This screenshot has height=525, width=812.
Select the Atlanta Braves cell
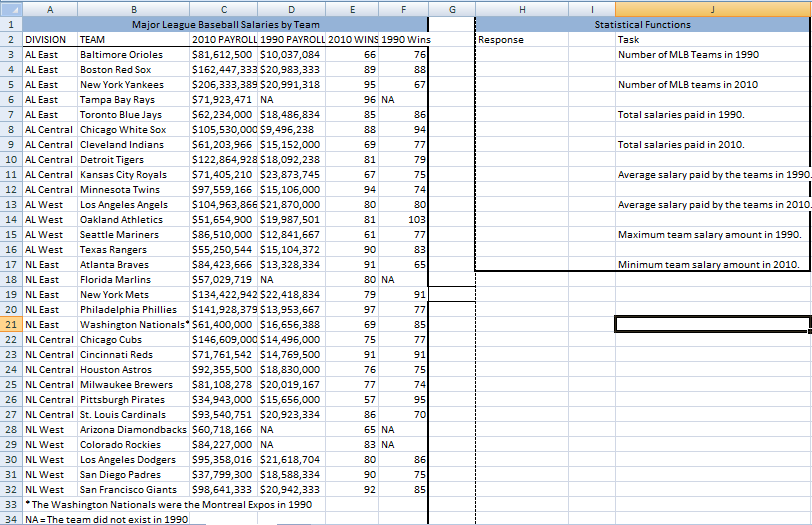tap(134, 265)
